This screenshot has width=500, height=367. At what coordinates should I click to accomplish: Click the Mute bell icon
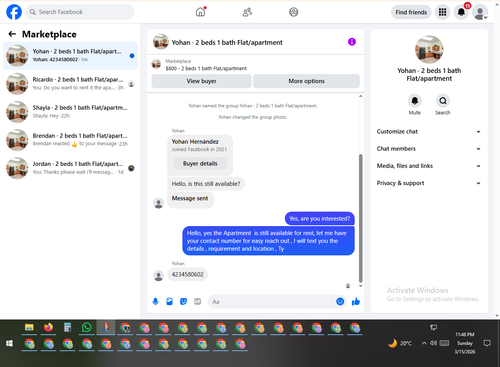[x=414, y=101]
